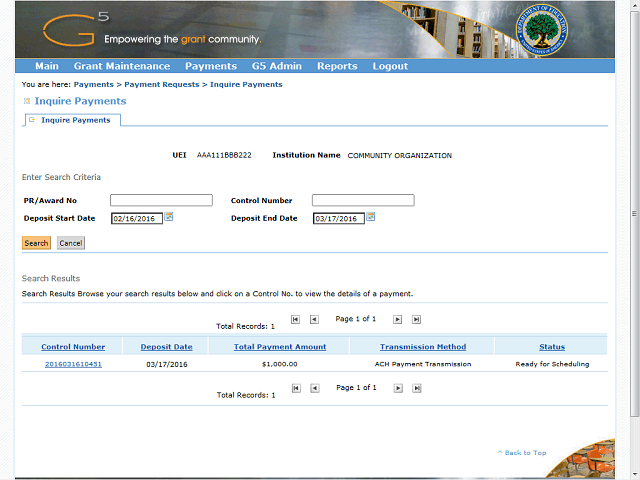Collapse the Inquire Payments tab panel
Image resolution: width=640 pixels, height=480 pixels.
32,120
